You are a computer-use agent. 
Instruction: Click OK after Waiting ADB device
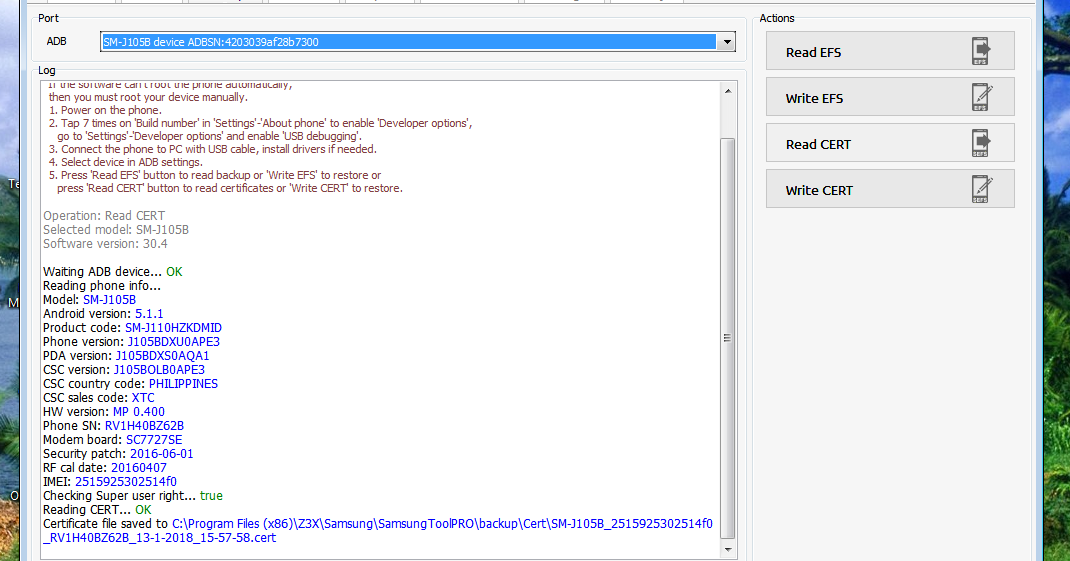[x=174, y=272]
